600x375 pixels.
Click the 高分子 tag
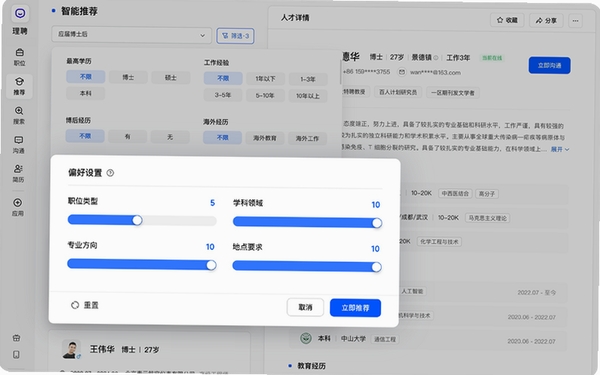[487, 194]
